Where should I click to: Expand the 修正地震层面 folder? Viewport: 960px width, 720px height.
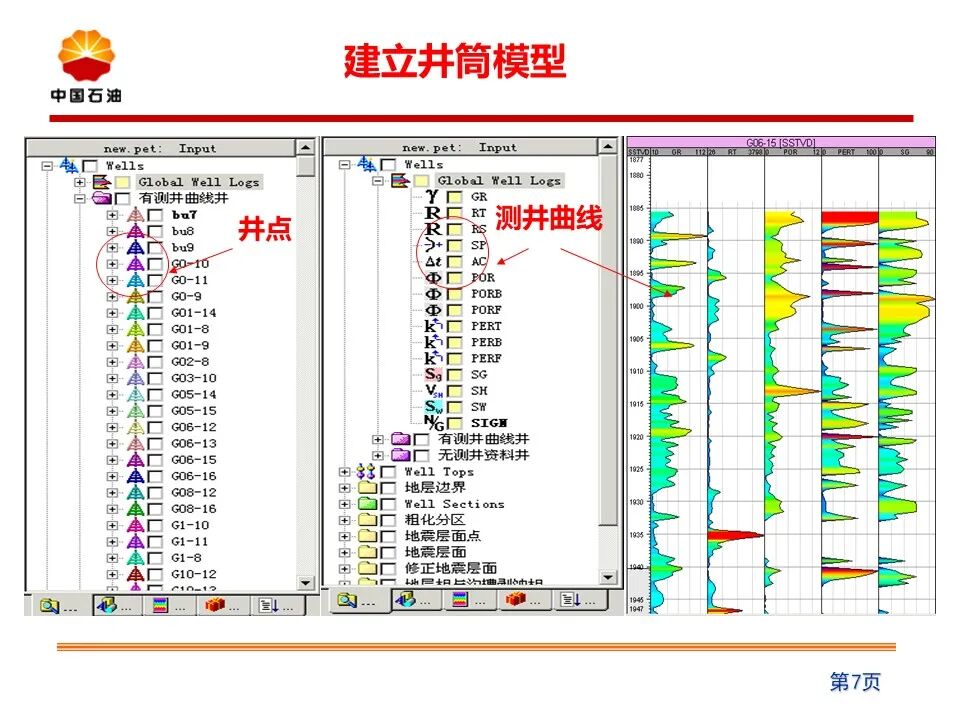click(345, 568)
